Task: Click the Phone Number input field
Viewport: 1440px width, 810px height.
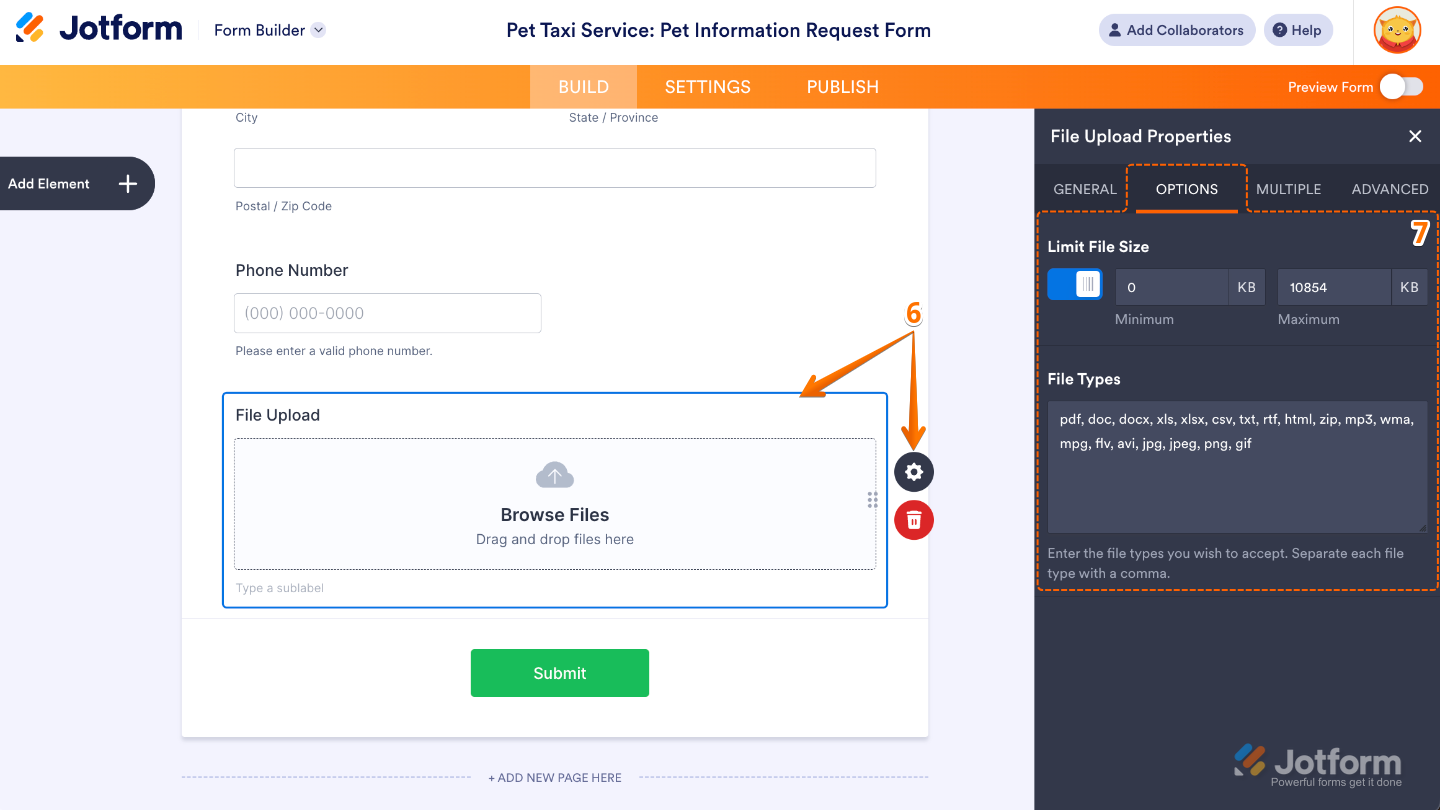Action: click(387, 313)
